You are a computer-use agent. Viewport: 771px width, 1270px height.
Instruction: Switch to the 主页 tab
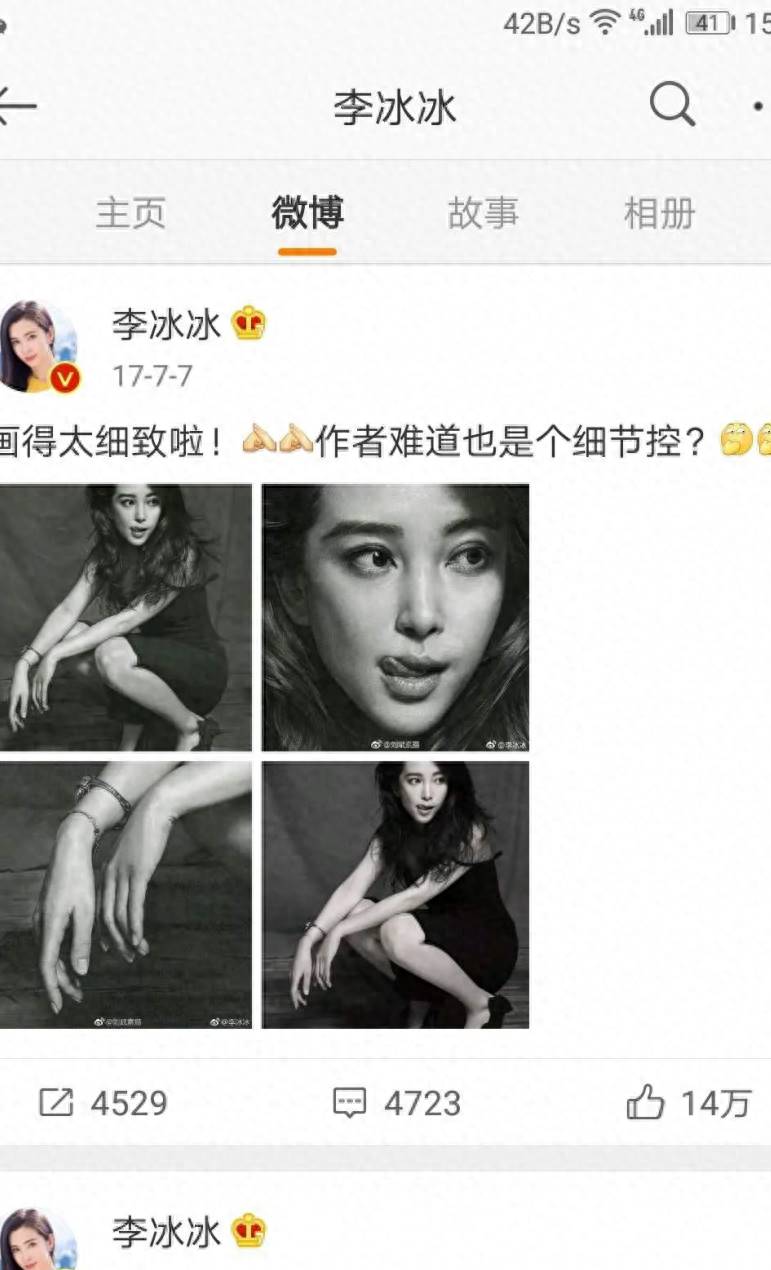(x=130, y=213)
